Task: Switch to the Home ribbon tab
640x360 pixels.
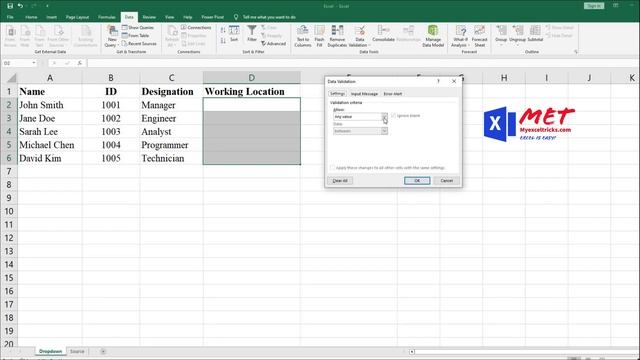Action: 31,17
